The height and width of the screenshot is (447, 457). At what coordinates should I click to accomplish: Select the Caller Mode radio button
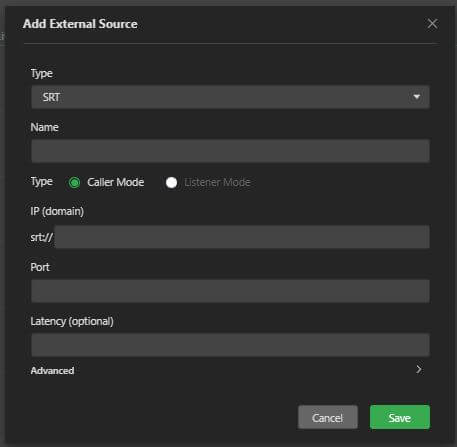click(74, 182)
